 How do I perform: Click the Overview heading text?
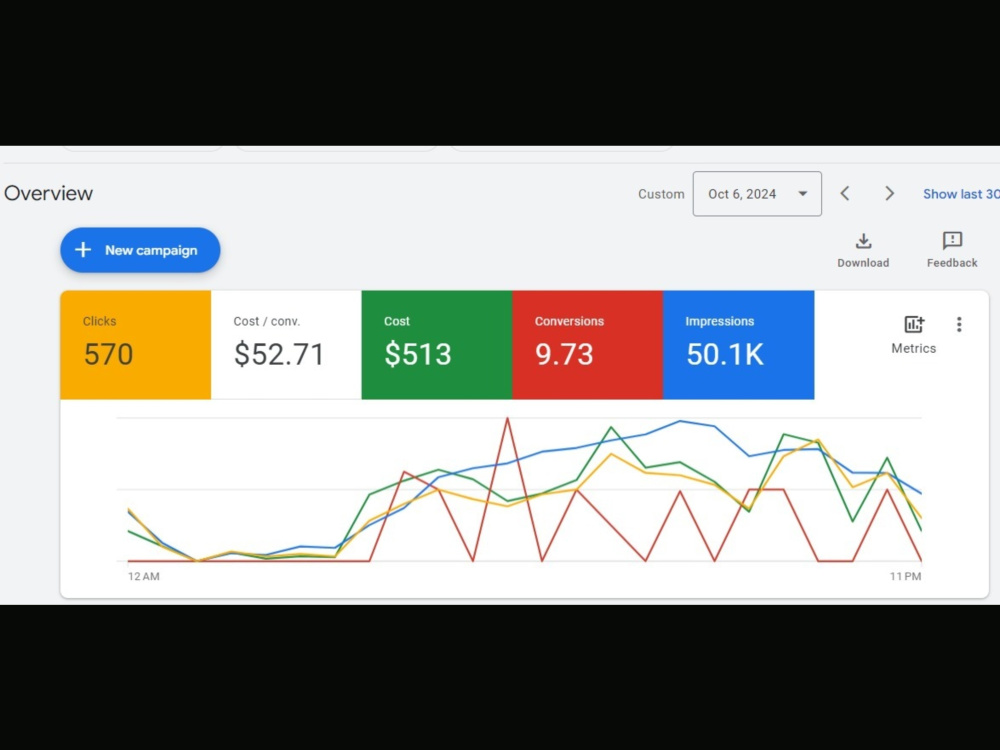point(48,193)
